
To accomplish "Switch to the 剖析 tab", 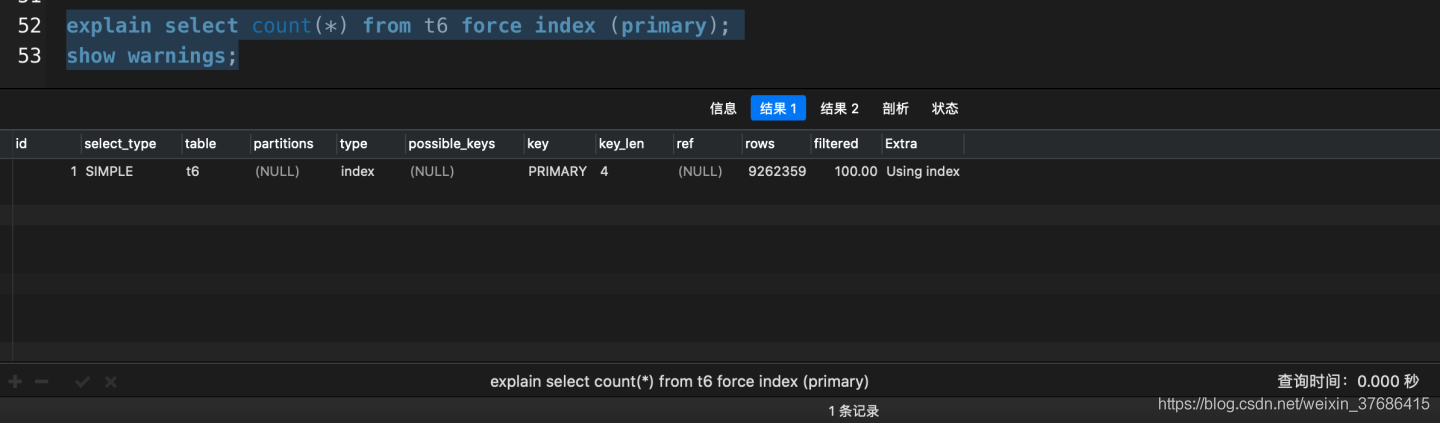I will [x=895, y=109].
